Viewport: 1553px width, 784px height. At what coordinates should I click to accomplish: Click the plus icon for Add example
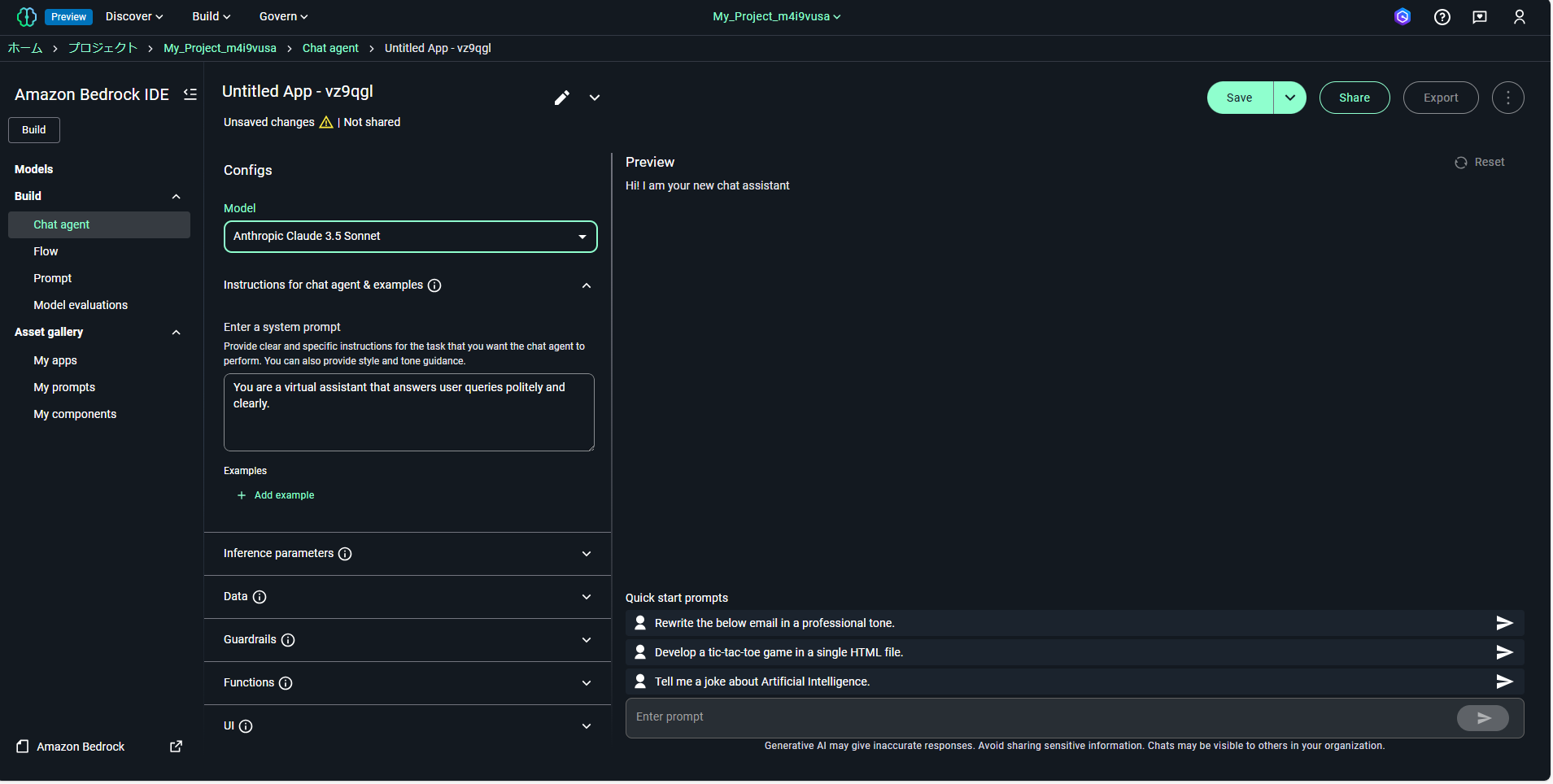click(242, 495)
